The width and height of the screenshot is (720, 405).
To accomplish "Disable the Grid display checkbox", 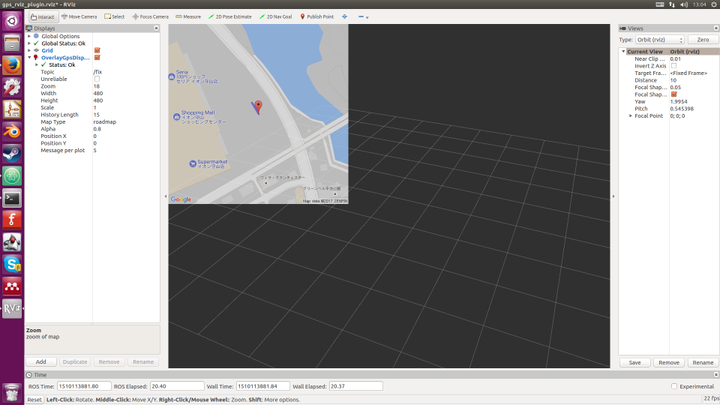I will pos(97,50).
